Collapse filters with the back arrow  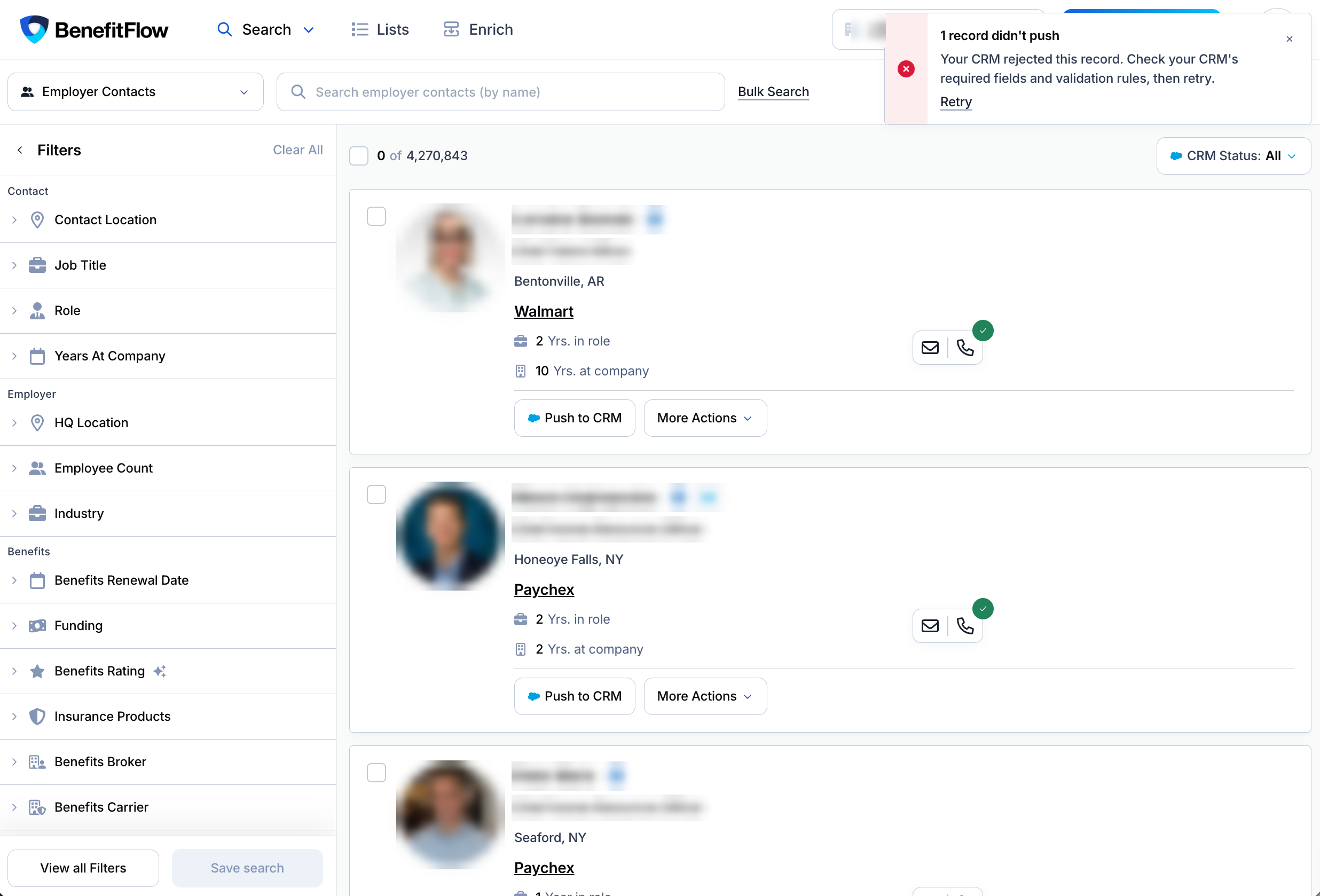pyautogui.click(x=20, y=150)
